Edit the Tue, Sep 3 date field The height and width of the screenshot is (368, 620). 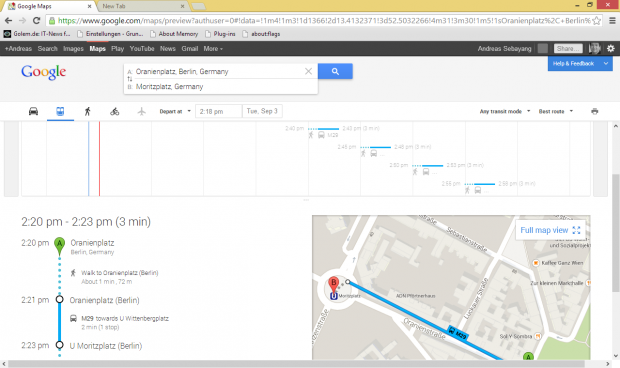[x=262, y=111]
